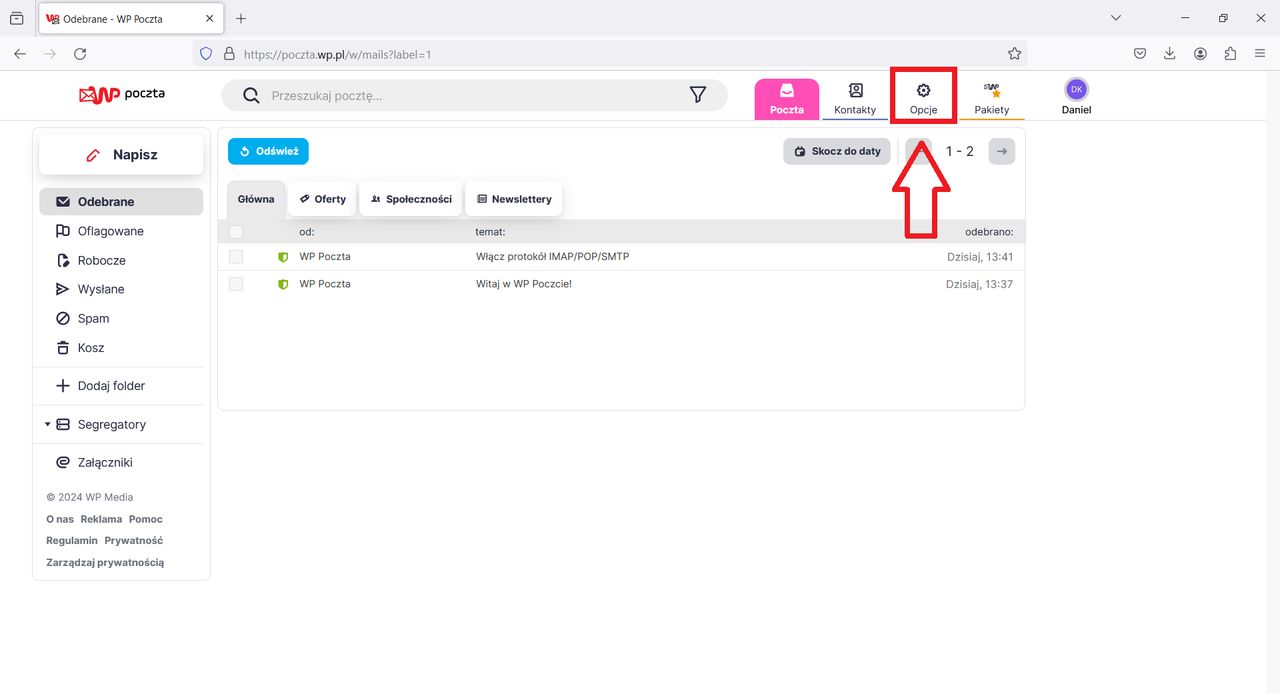The height and width of the screenshot is (694, 1280).
Task: Switch to the Społeczności tab
Action: pos(411,199)
